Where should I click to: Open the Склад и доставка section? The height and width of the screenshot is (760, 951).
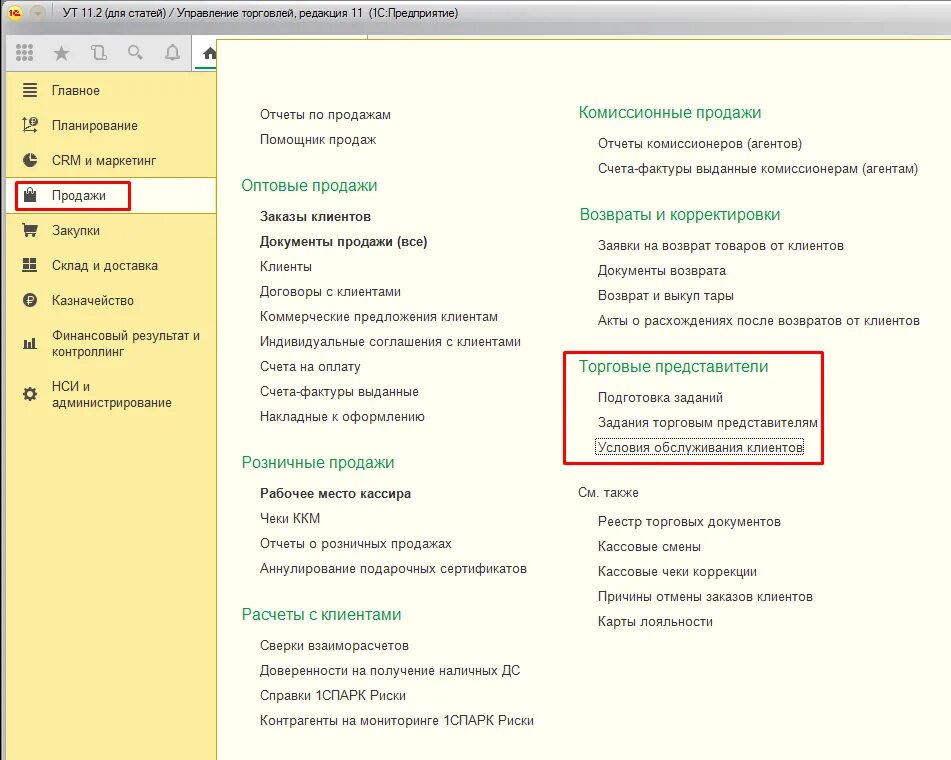click(x=104, y=266)
